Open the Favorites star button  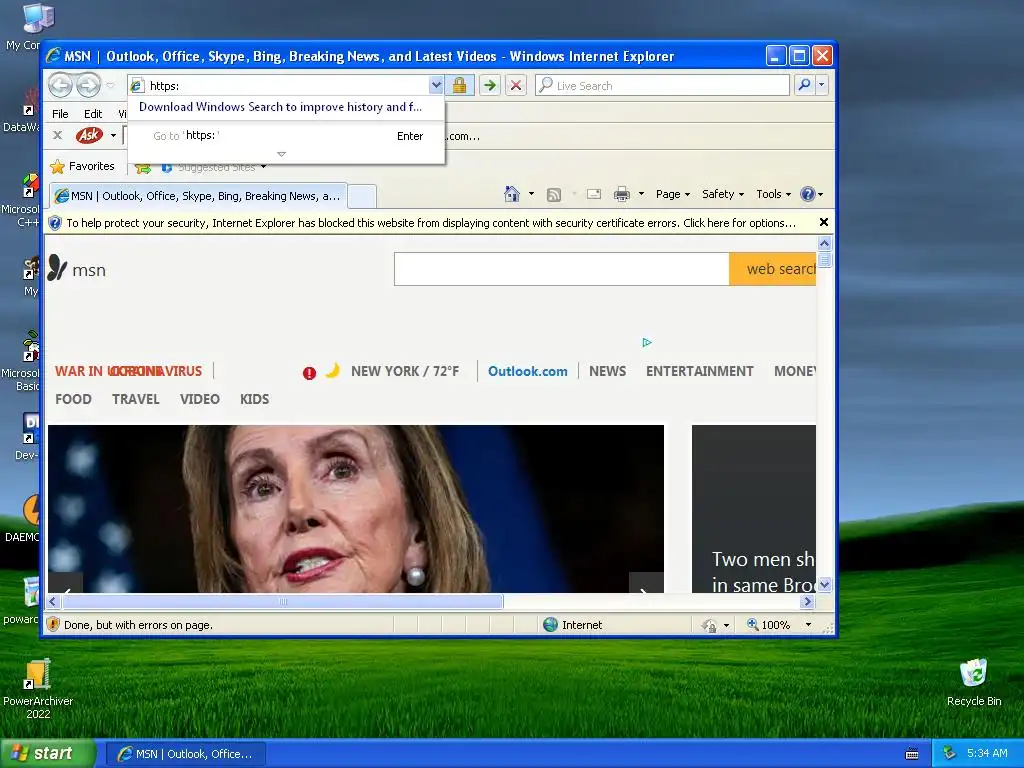(x=83, y=167)
